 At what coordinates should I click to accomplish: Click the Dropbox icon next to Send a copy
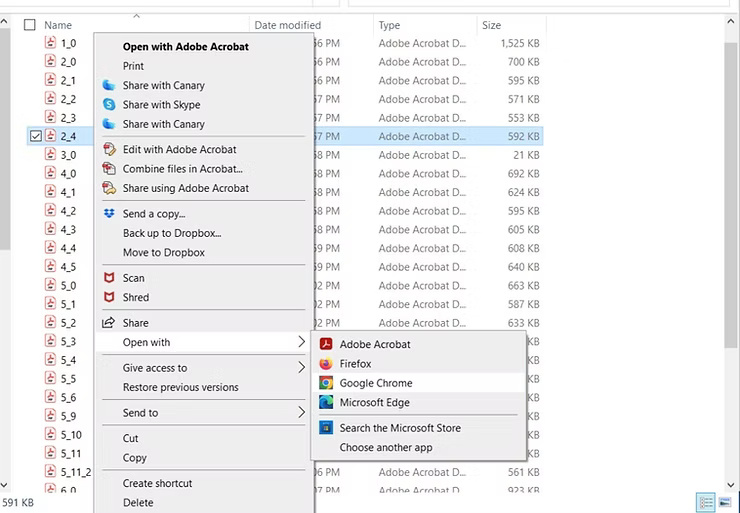click(109, 213)
